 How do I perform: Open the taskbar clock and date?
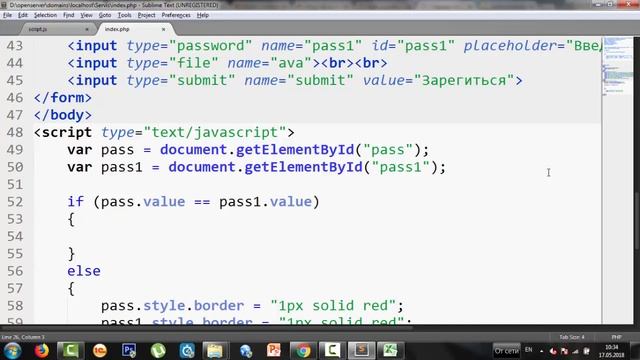[611, 351]
